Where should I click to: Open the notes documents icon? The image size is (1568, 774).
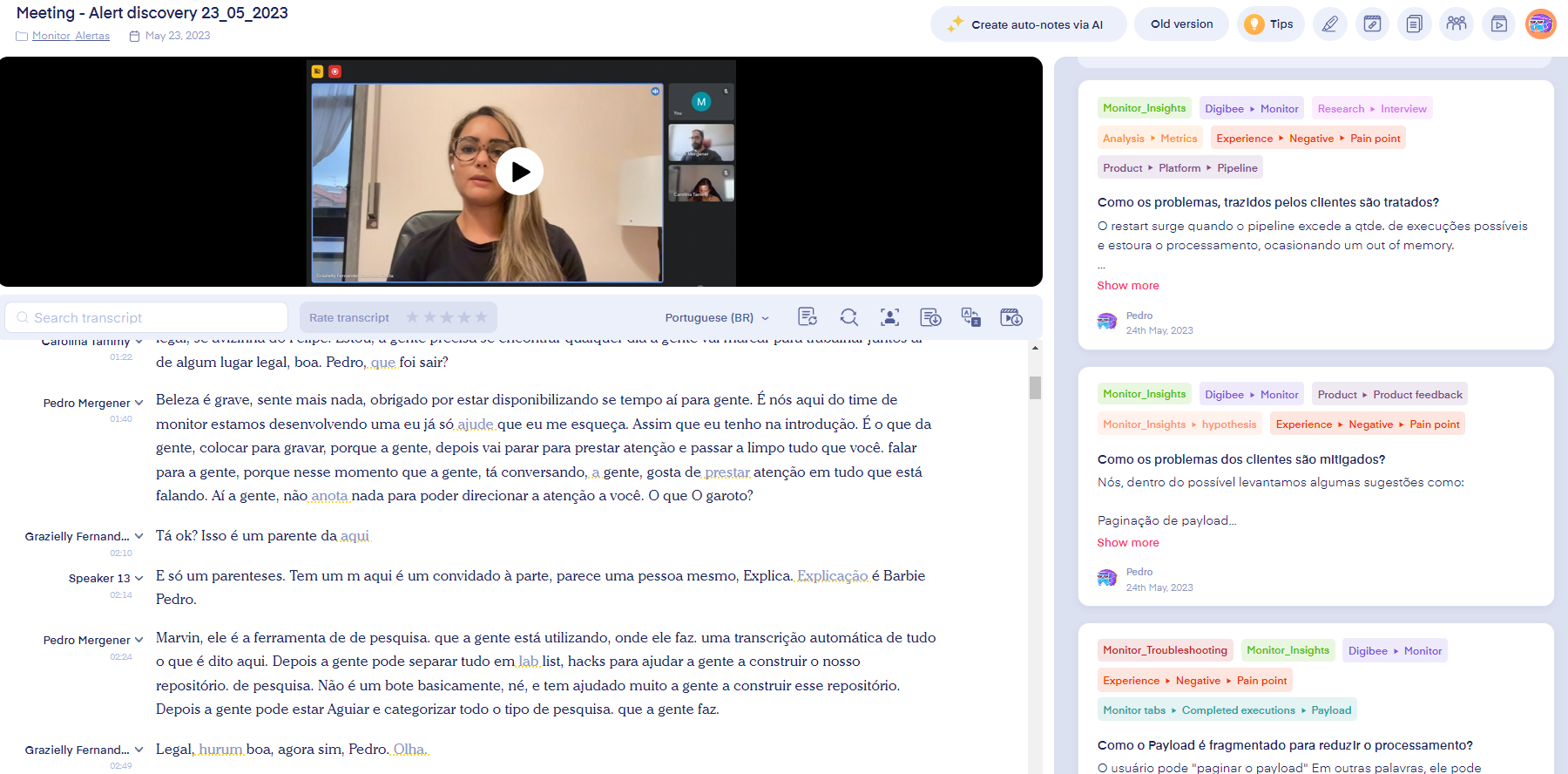[x=1415, y=24]
